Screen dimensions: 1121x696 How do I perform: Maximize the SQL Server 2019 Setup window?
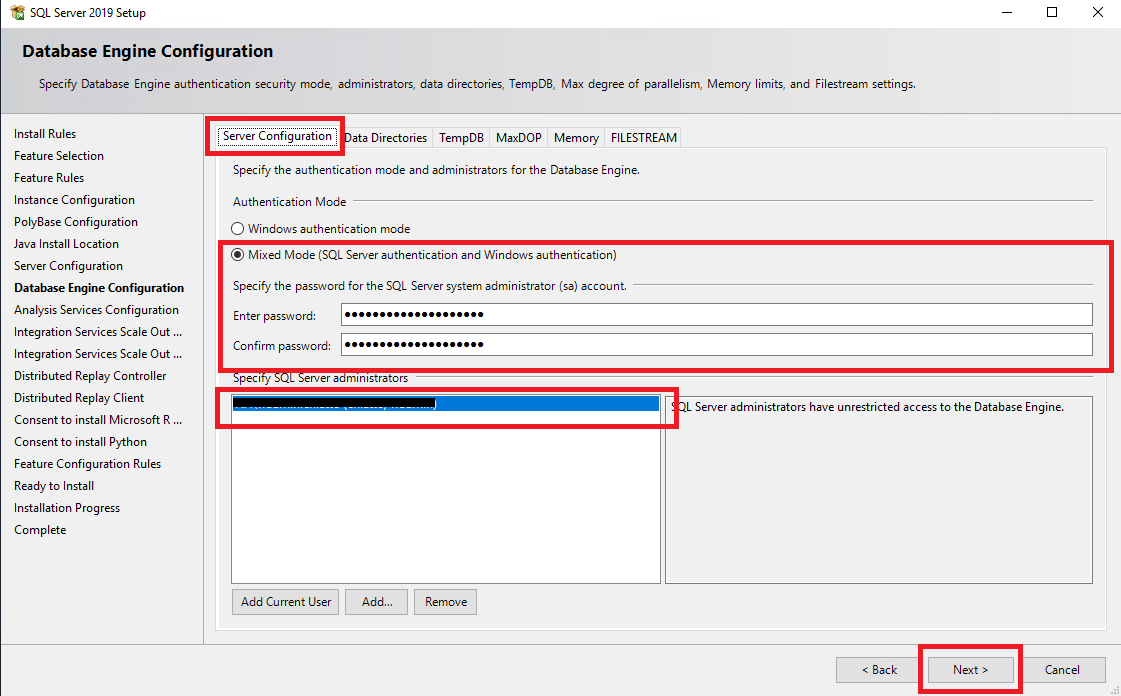pyautogui.click(x=1052, y=12)
